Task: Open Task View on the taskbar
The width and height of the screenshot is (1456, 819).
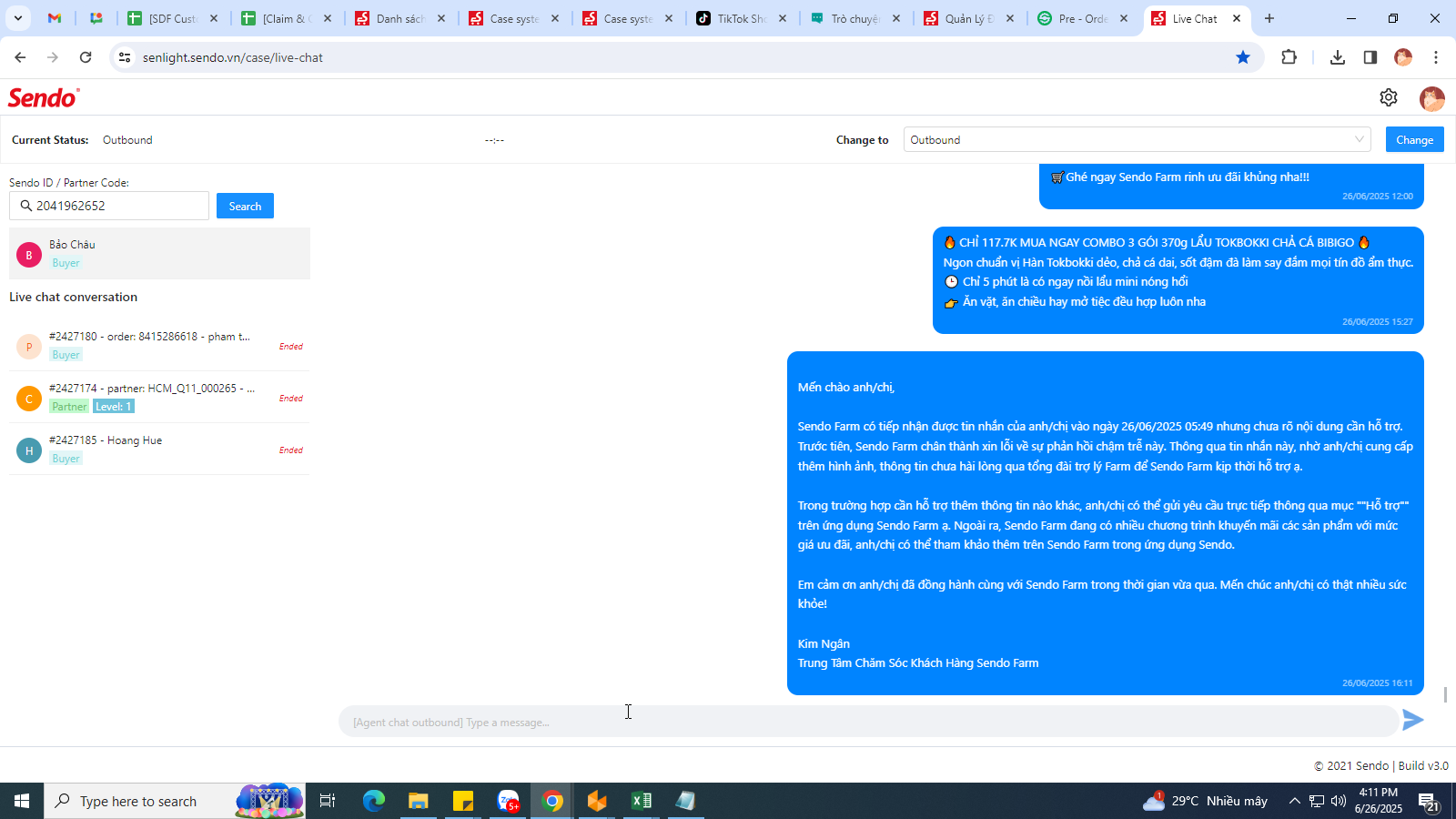Action: pos(328,801)
